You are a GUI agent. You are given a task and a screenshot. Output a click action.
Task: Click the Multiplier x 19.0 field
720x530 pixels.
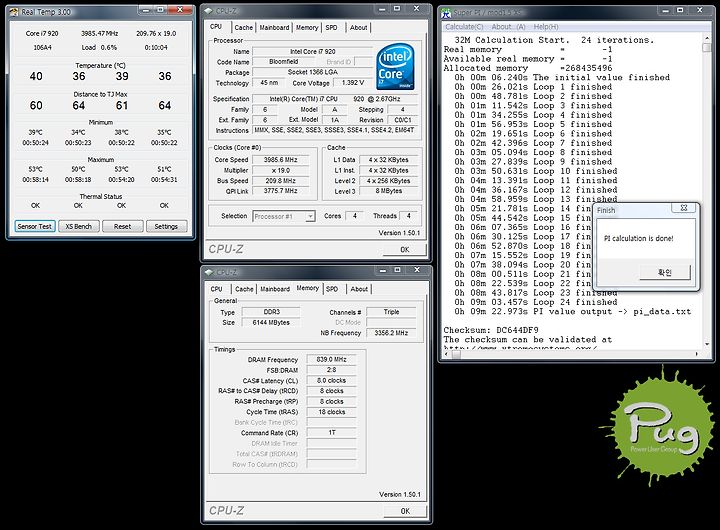tap(281, 170)
